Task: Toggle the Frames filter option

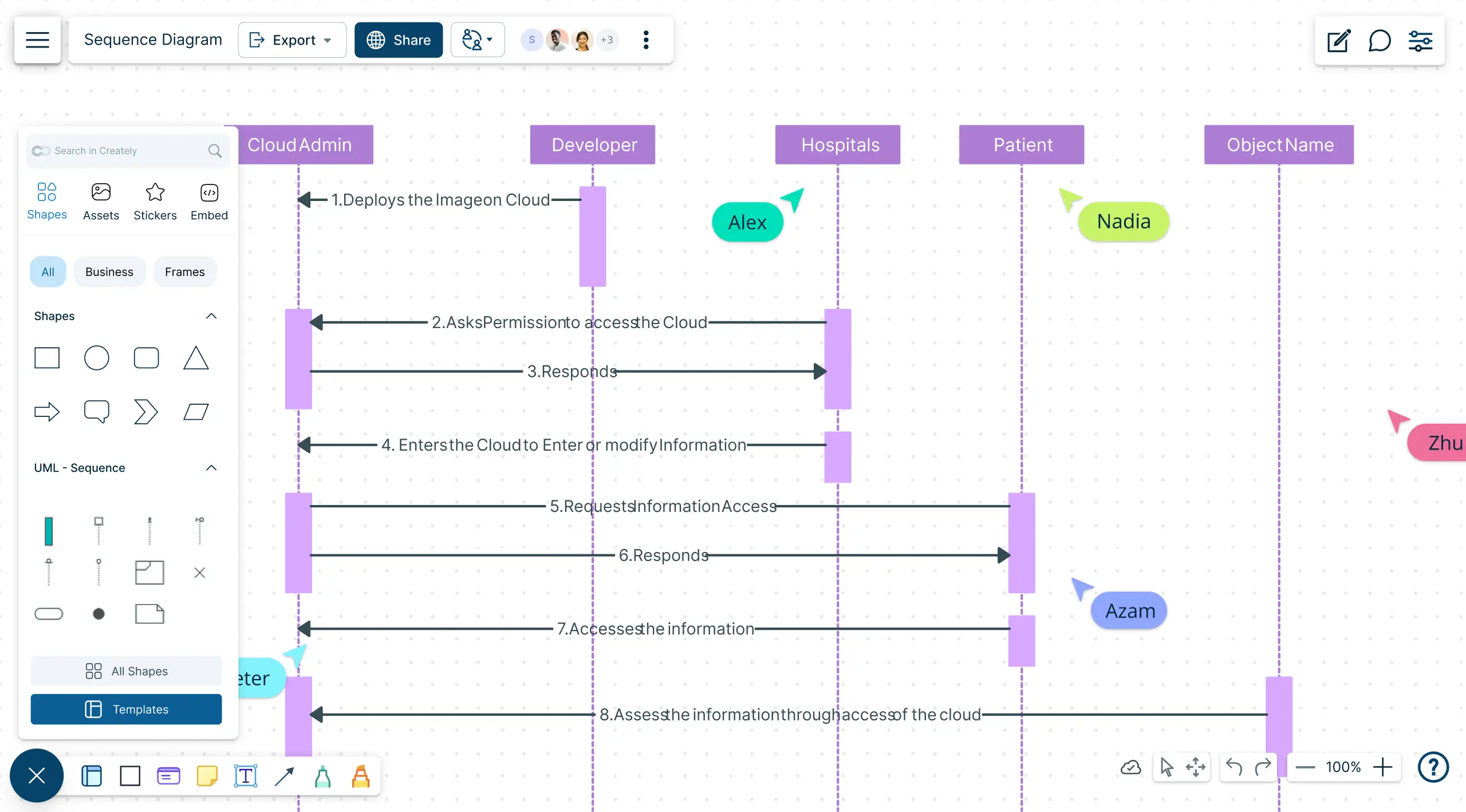Action: coord(184,271)
